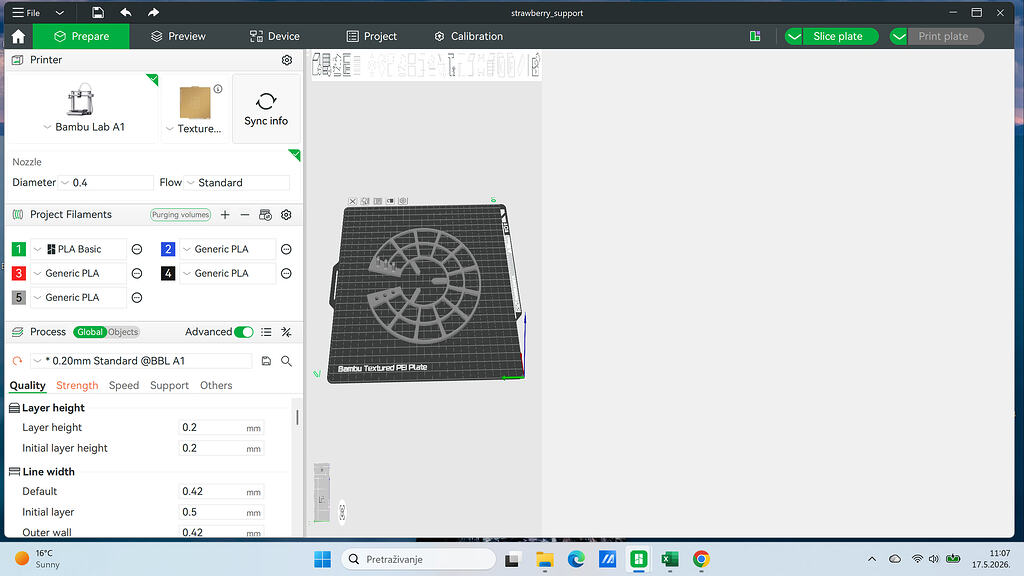The width and height of the screenshot is (1024, 576).
Task: Redo the last action
Action: coord(153,12)
